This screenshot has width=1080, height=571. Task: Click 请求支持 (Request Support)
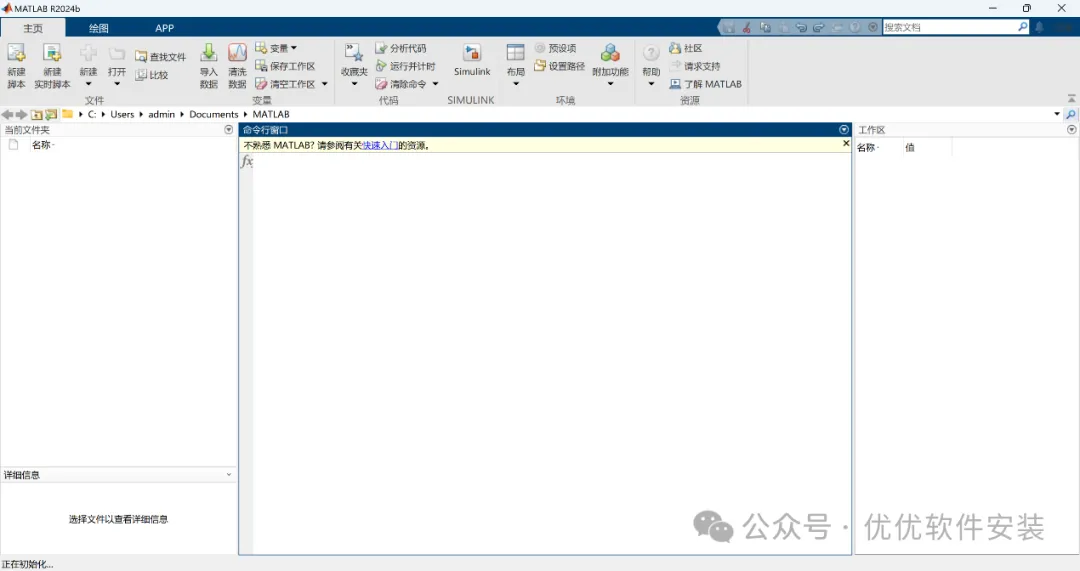[694, 66]
